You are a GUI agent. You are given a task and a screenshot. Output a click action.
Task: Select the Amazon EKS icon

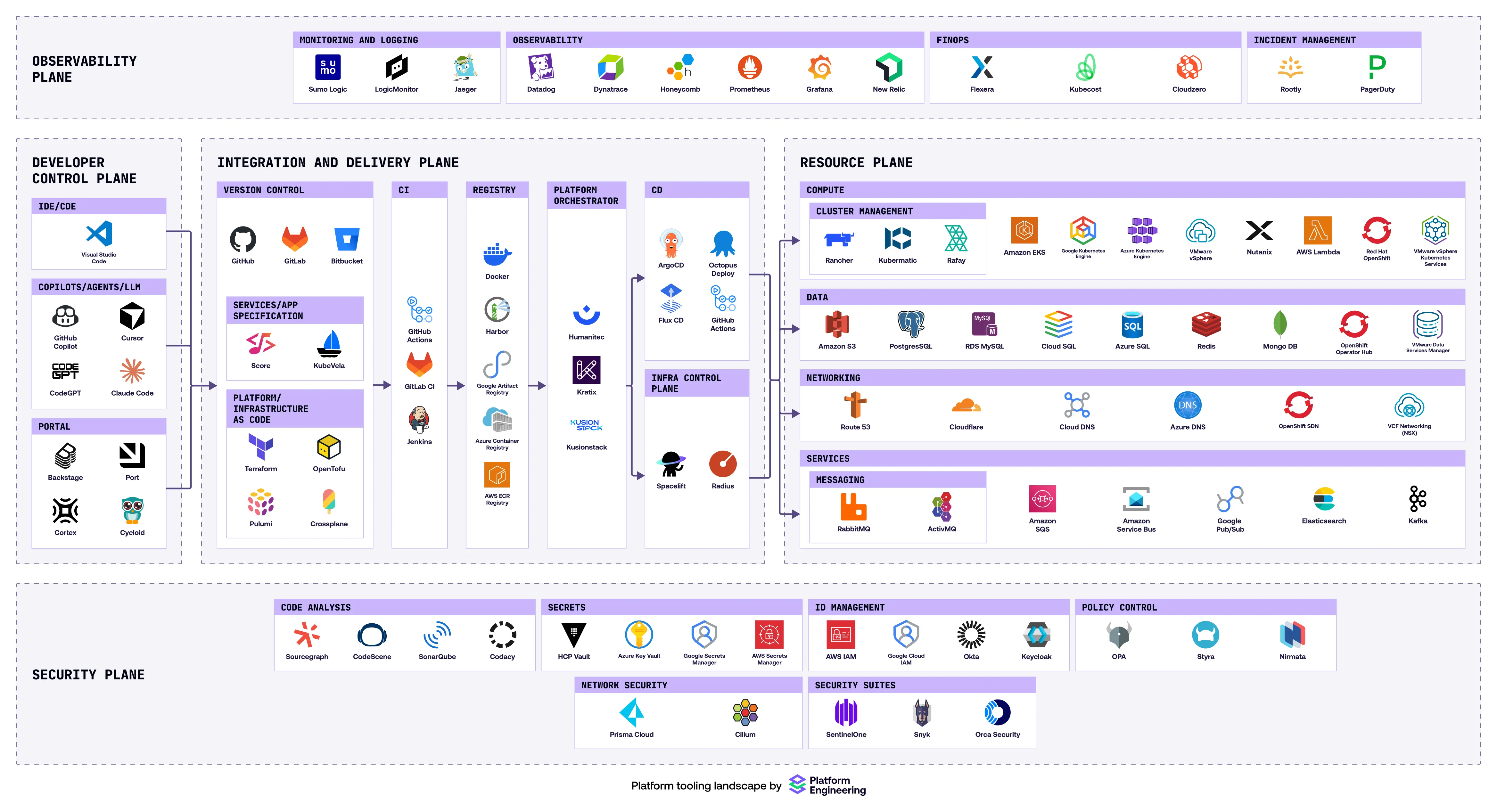pyautogui.click(x=1024, y=231)
